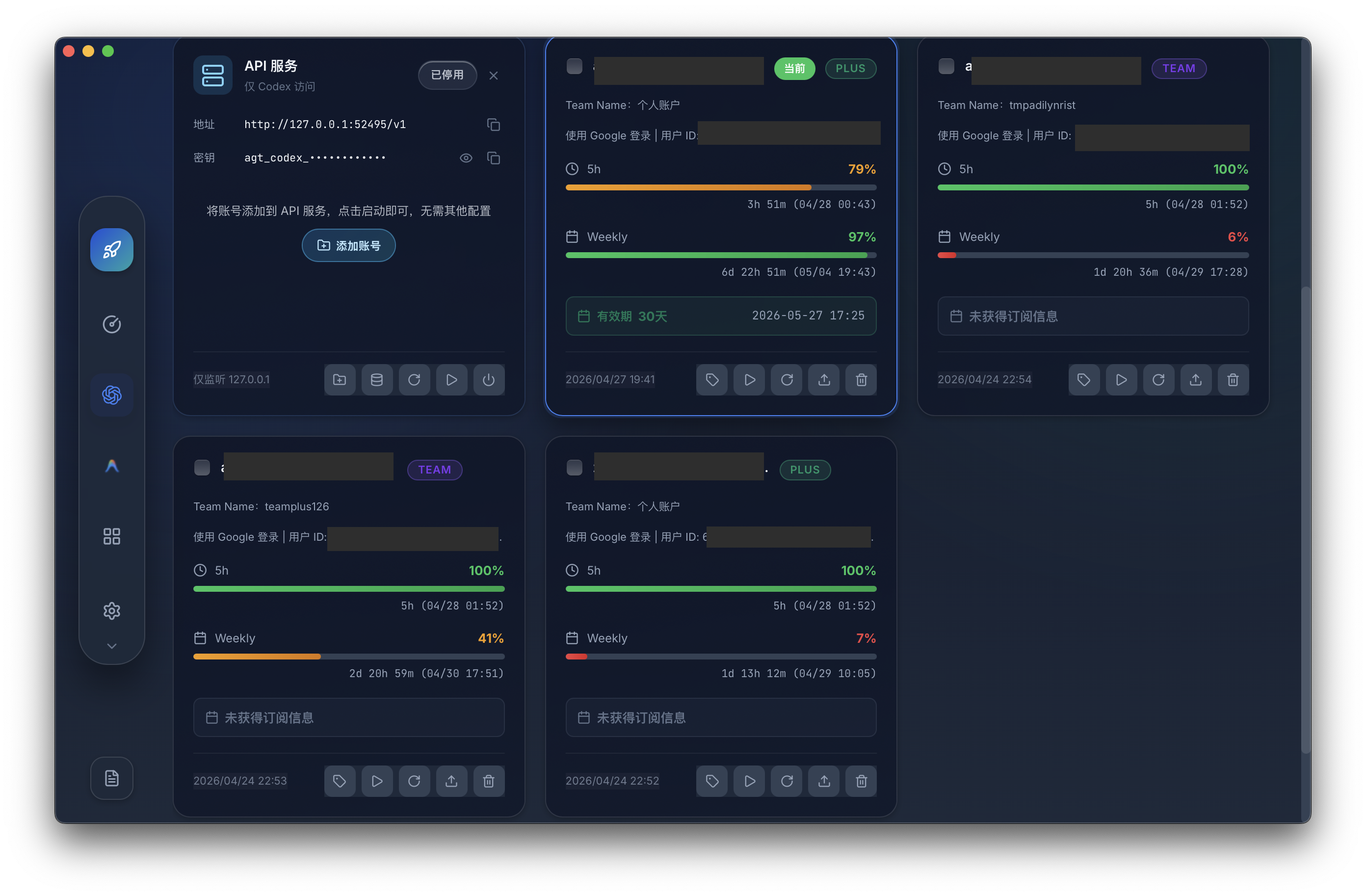Export the teamplus126 account via upload icon

point(451,781)
